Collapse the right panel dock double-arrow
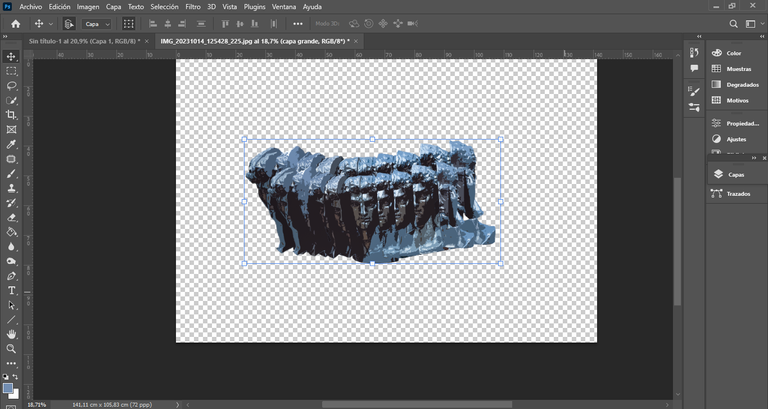This screenshot has height=409, width=768. click(x=762, y=36)
